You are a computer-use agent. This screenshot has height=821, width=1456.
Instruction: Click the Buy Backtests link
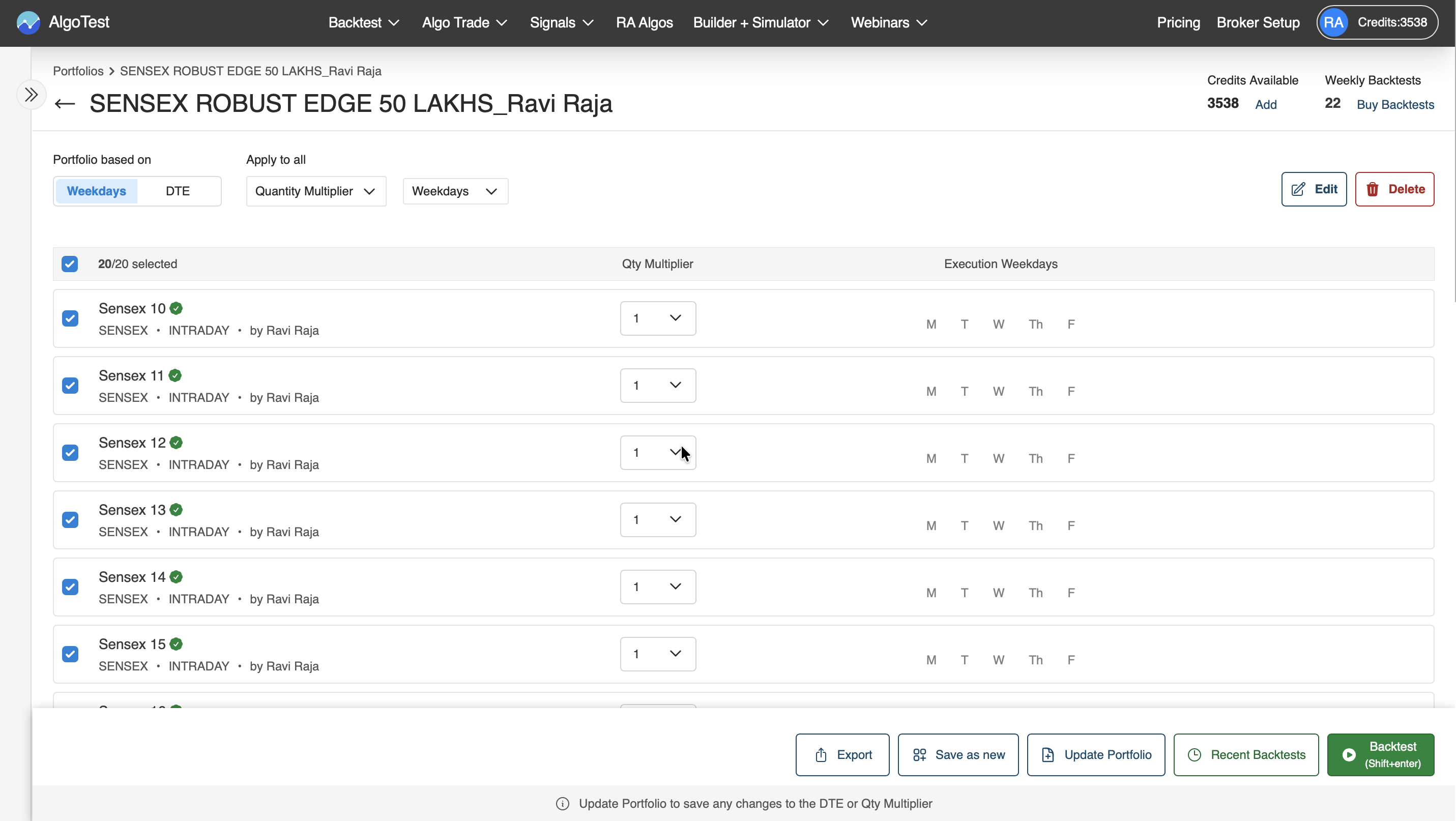(x=1395, y=104)
